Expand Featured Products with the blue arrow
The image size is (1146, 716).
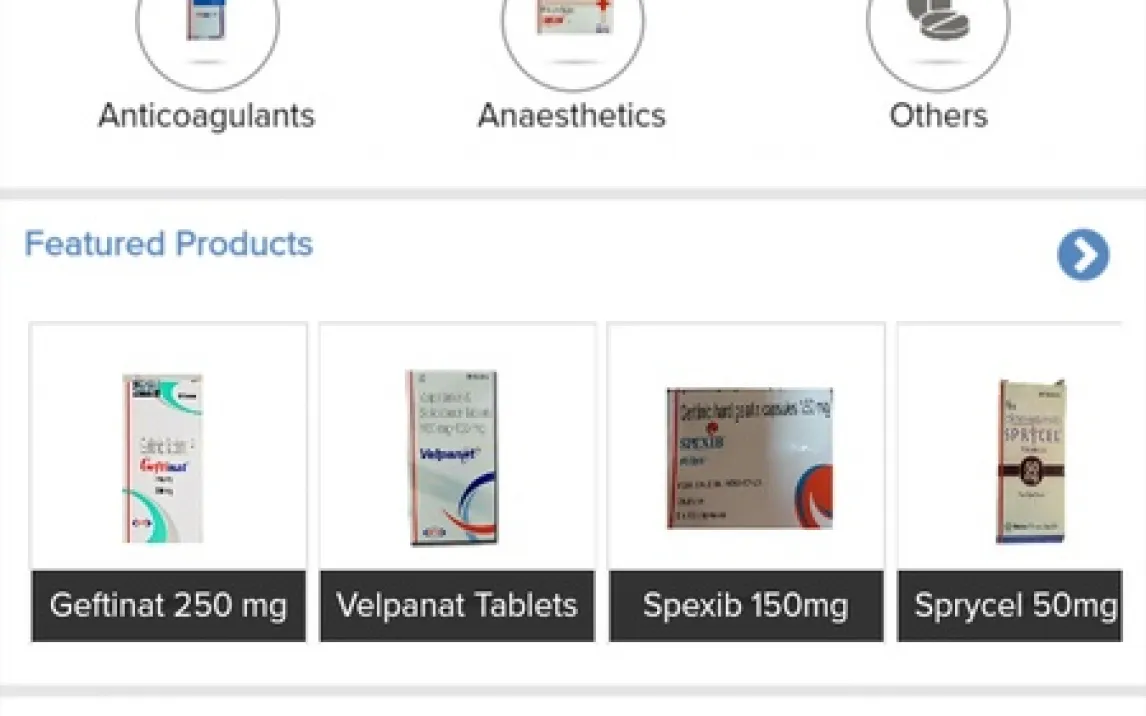(1083, 255)
